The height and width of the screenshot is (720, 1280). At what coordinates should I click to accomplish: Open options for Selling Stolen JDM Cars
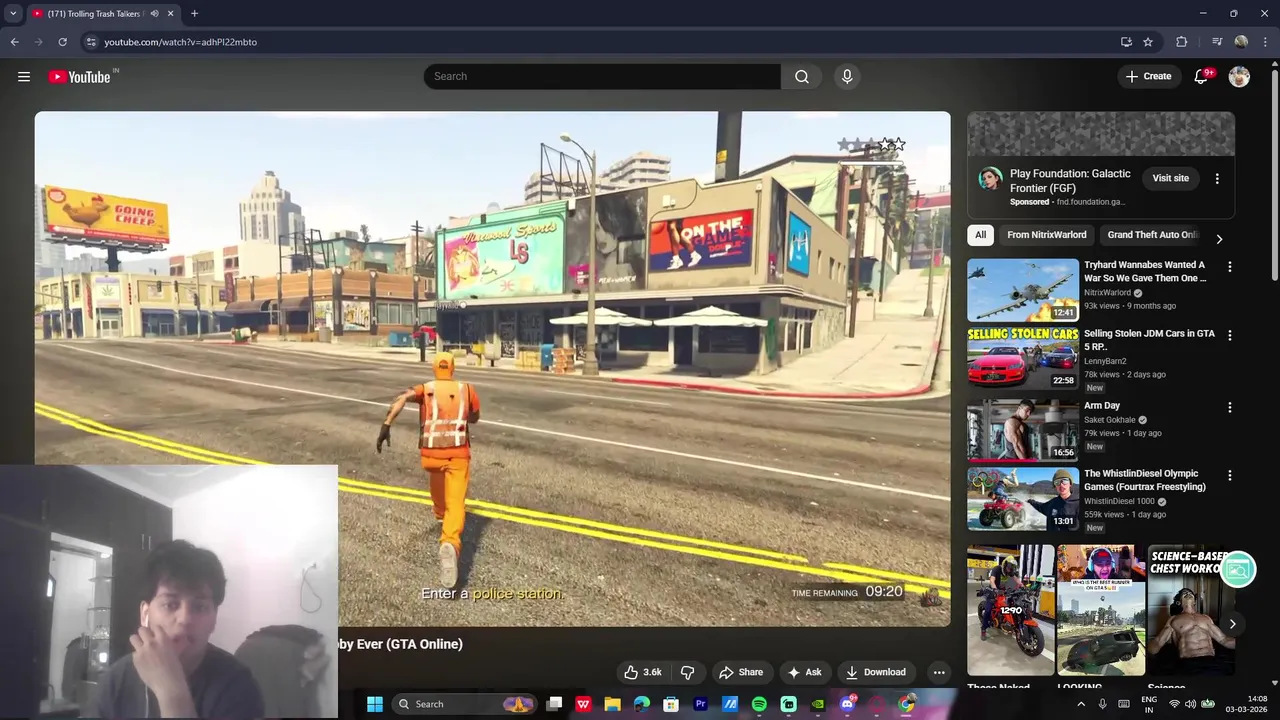click(1230, 335)
